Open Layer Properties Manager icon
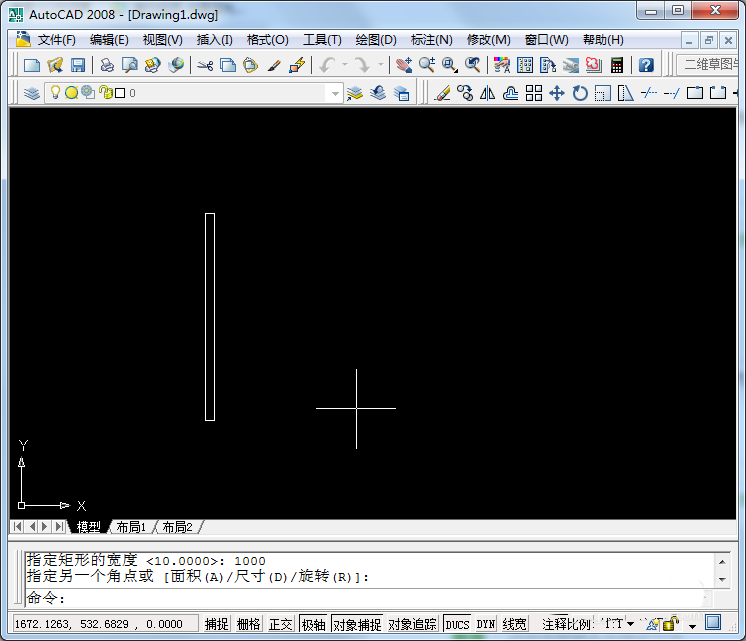The width and height of the screenshot is (746, 641). click(31, 93)
